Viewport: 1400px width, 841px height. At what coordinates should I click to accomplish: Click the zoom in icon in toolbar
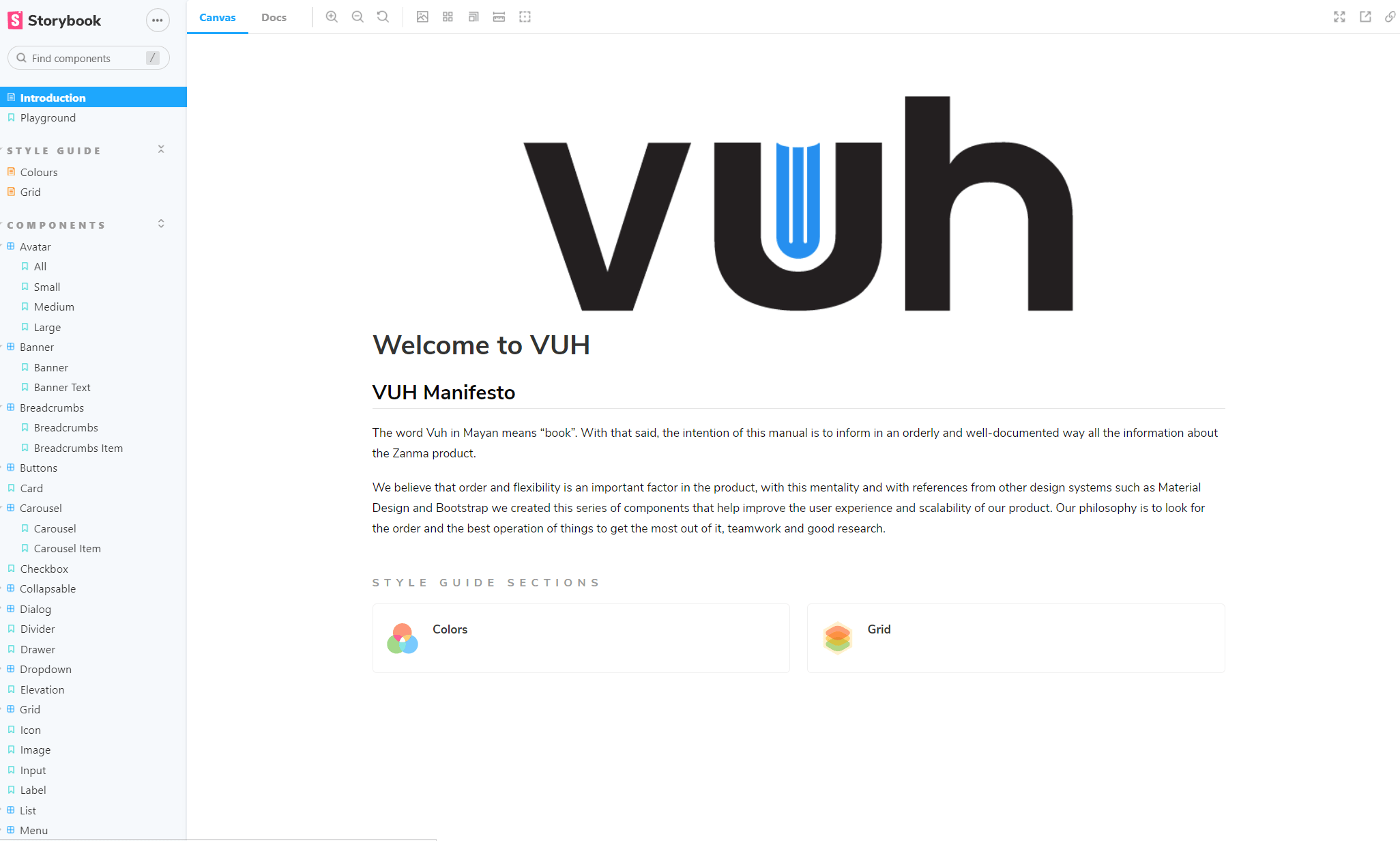pyautogui.click(x=332, y=16)
